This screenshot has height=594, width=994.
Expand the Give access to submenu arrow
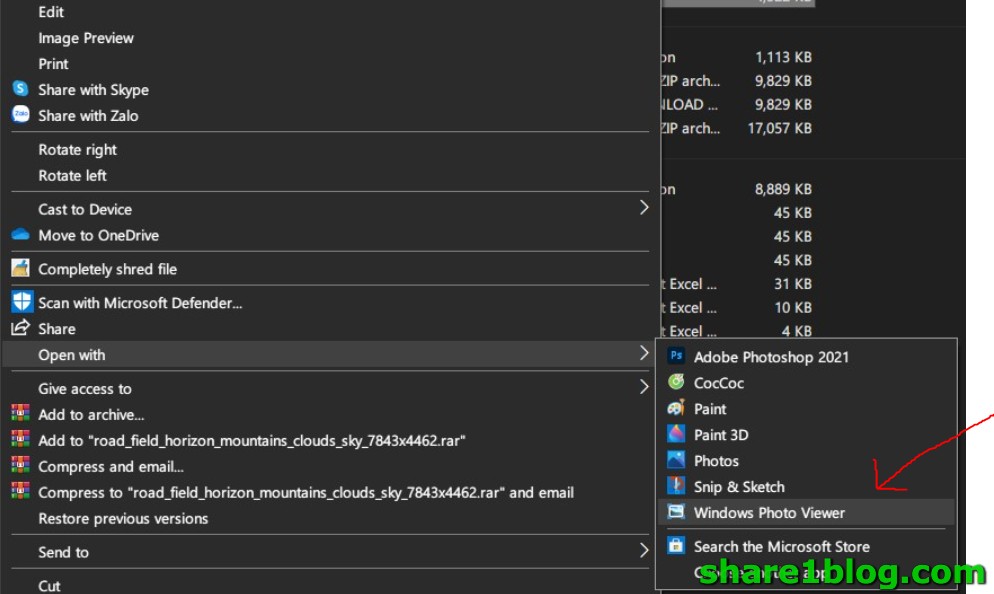pos(644,387)
